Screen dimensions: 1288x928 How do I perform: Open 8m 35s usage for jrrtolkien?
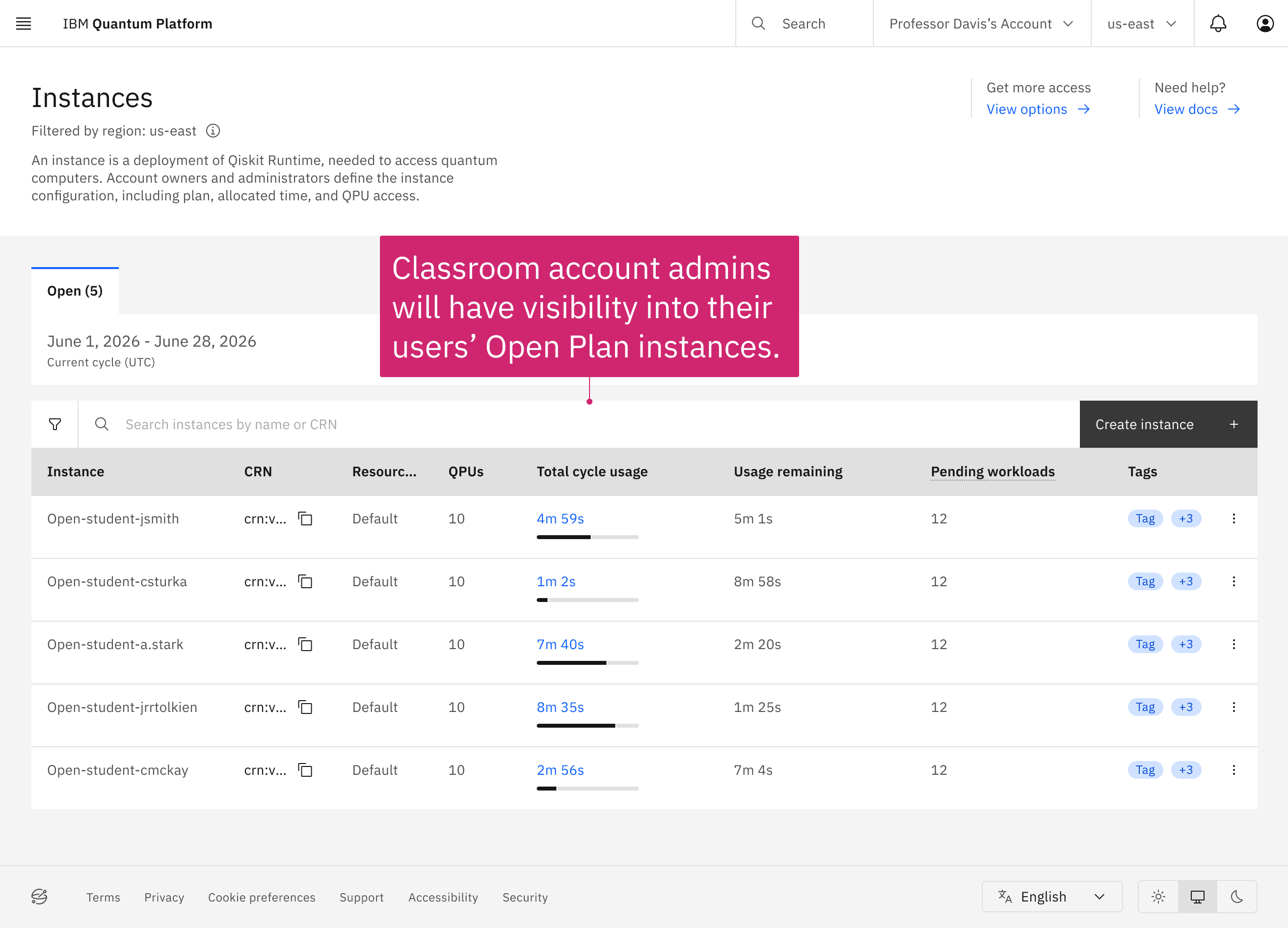pyautogui.click(x=560, y=707)
